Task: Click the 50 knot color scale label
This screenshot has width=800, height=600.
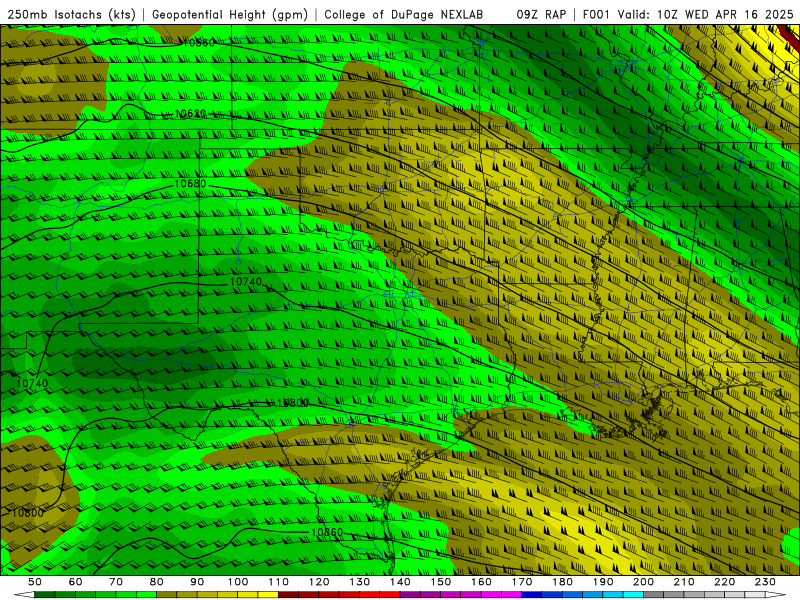Action: click(35, 582)
